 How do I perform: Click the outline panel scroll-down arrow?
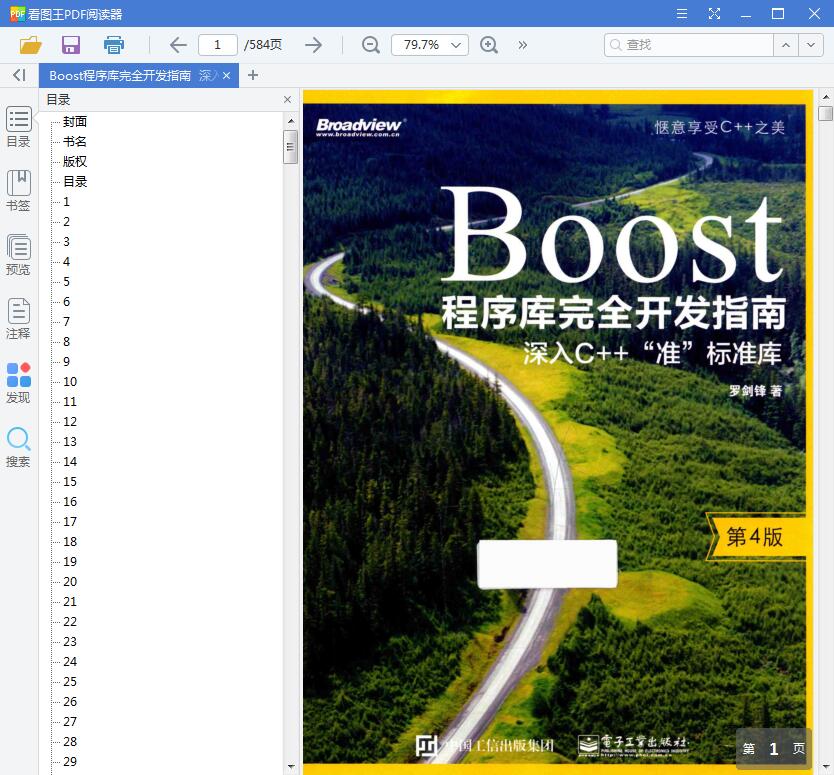tap(291, 766)
